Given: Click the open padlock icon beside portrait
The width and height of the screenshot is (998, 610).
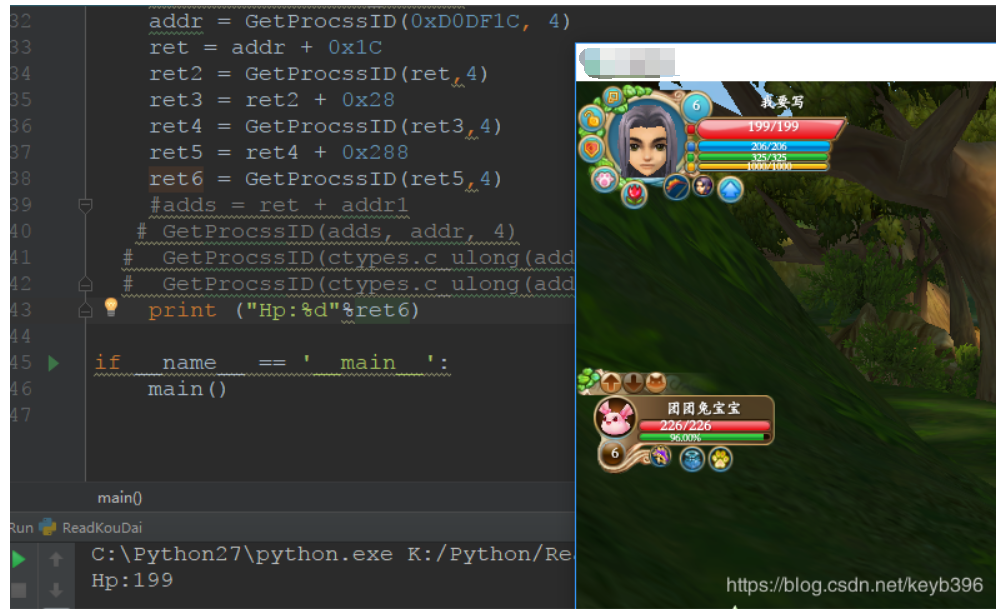Looking at the screenshot, I should pos(591,118).
